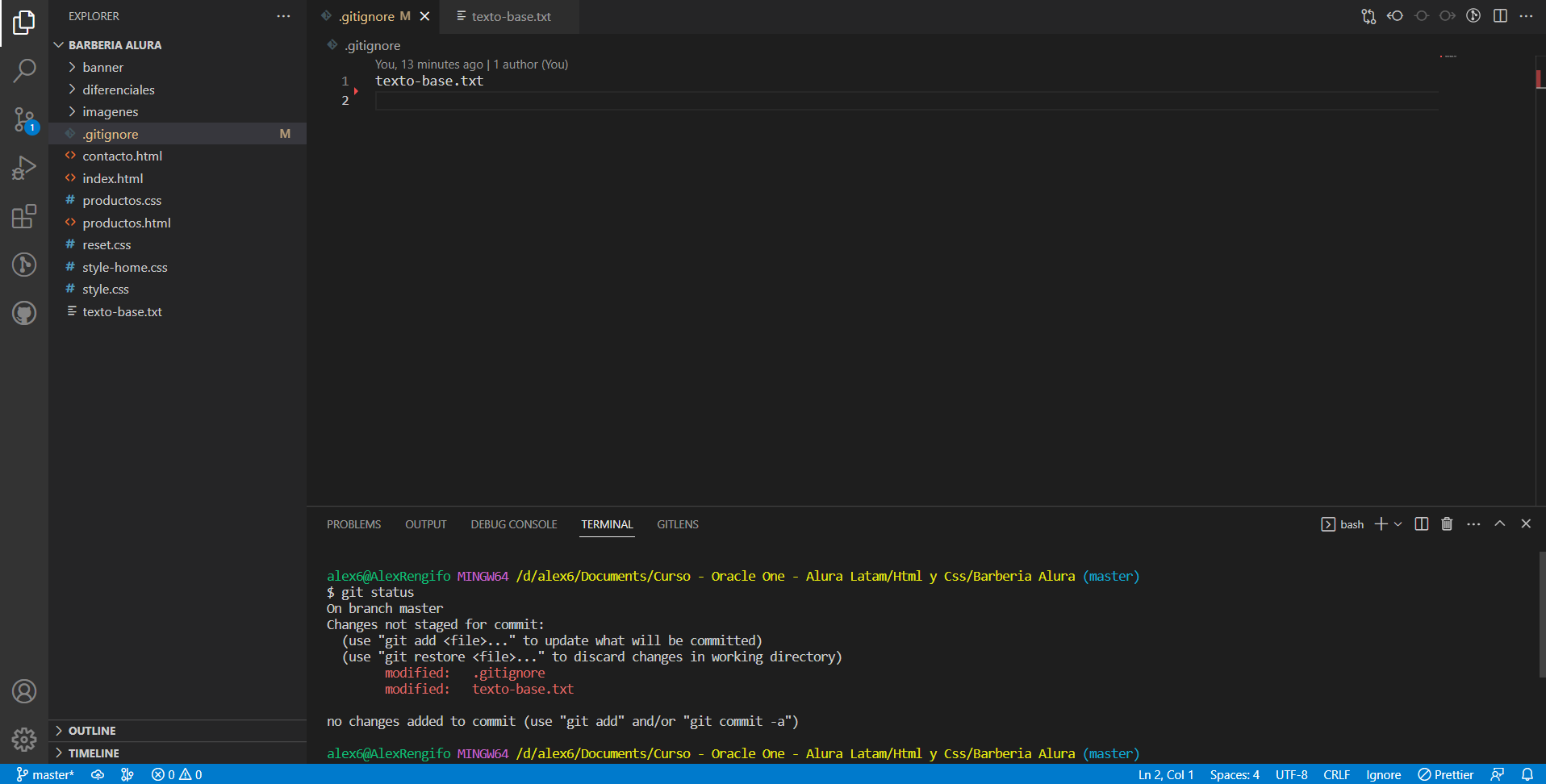Open the Manage settings gear

point(24,739)
